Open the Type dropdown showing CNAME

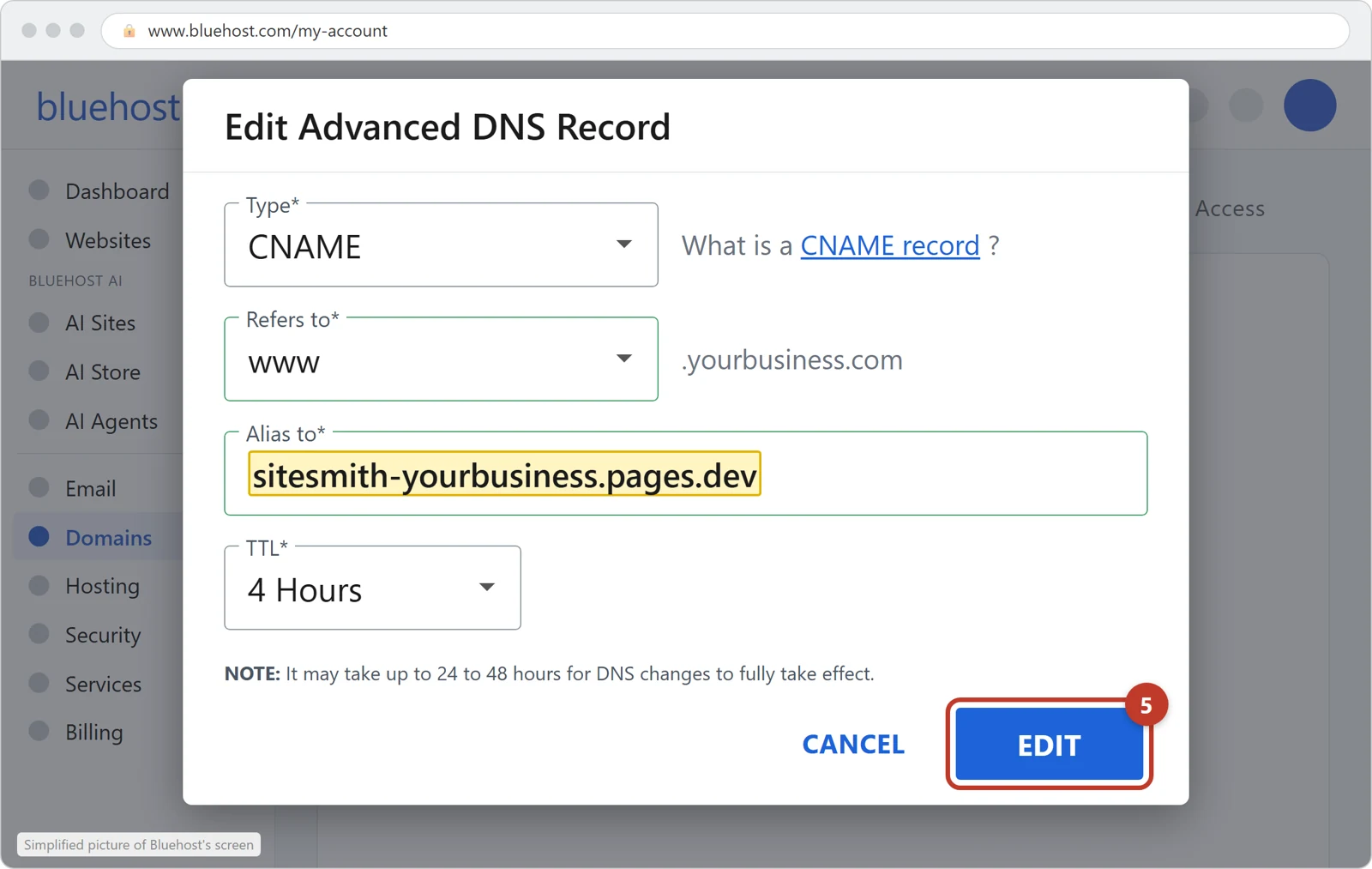click(441, 245)
